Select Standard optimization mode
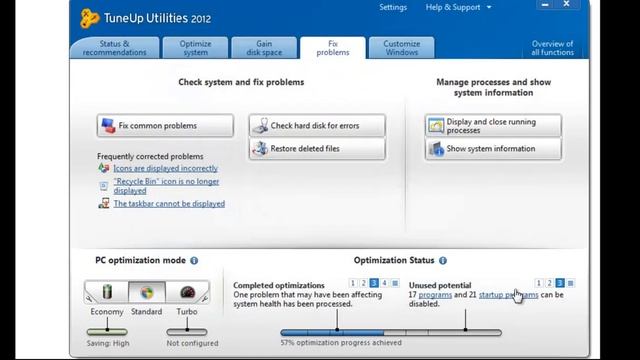Image resolution: width=640 pixels, height=360 pixels. pos(147,292)
